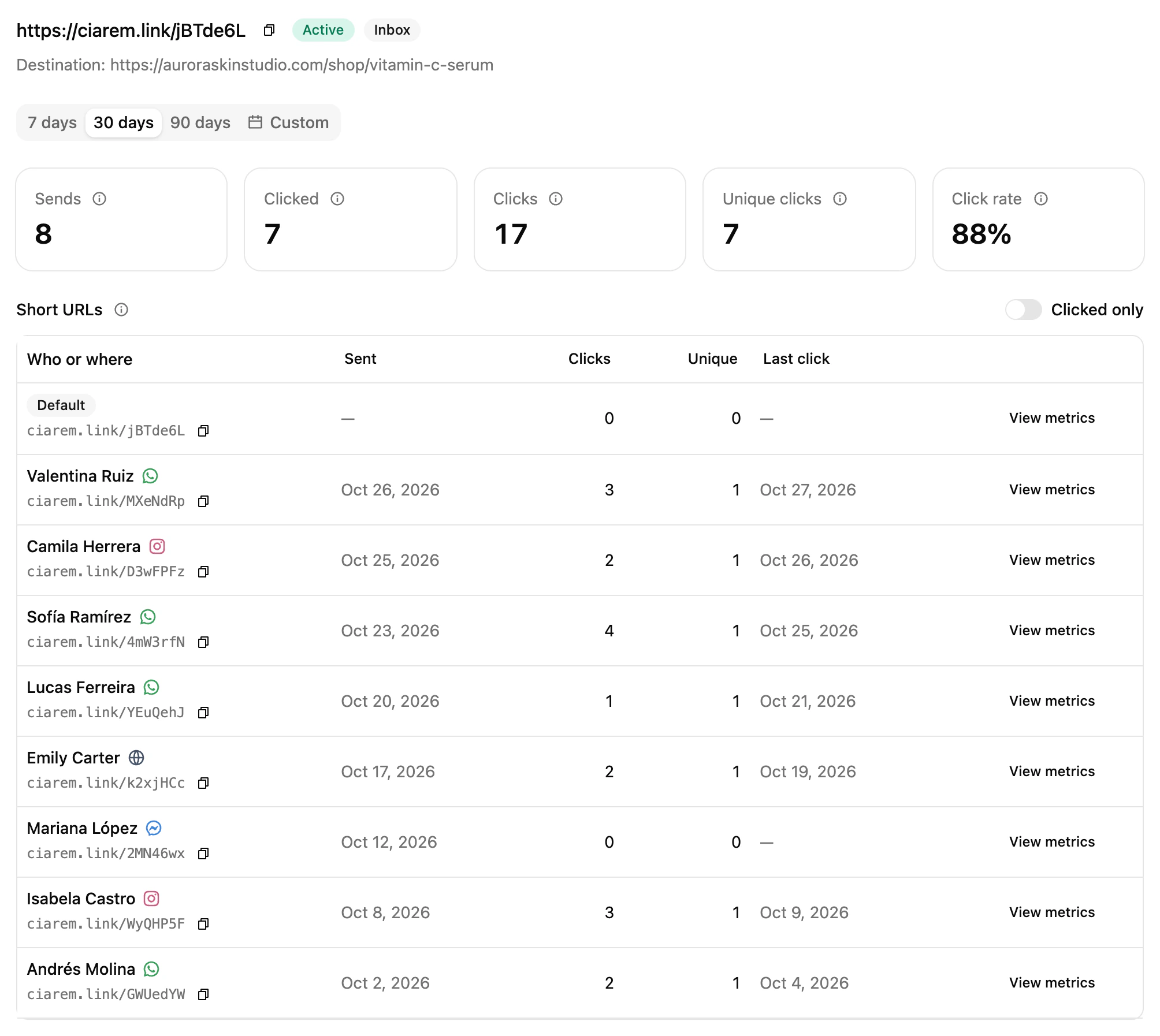
Task: Click the 88% click rate value
Action: tap(981, 234)
